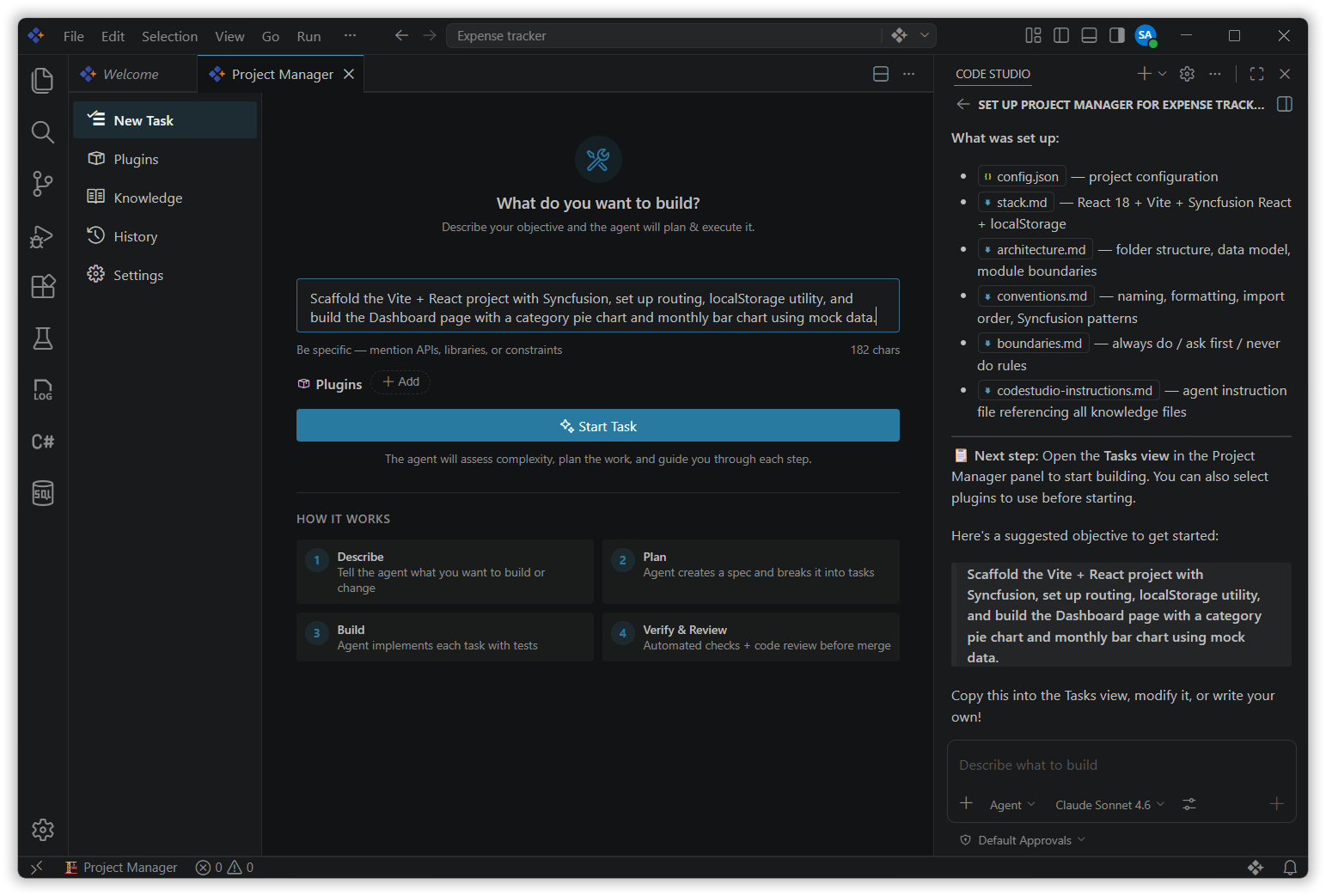
Task: Add context with the plus in chat input
Action: coord(966,803)
